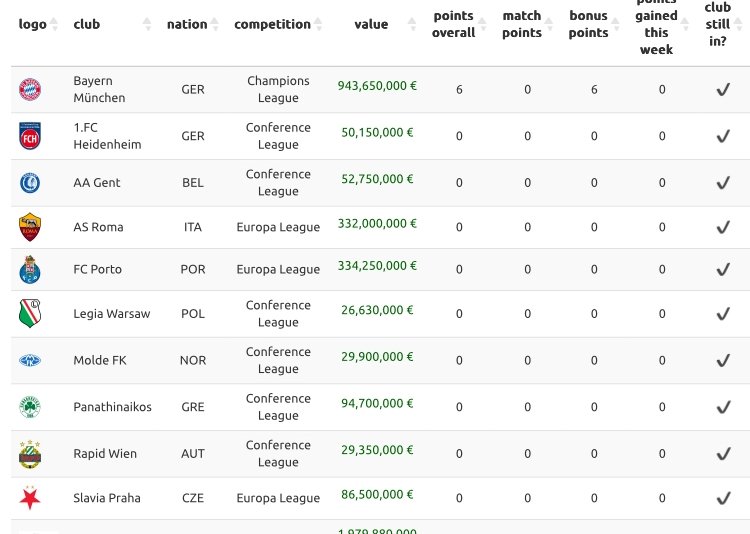Click the Molde FK still-in checkmark
The image size is (750, 534).
pos(723,360)
